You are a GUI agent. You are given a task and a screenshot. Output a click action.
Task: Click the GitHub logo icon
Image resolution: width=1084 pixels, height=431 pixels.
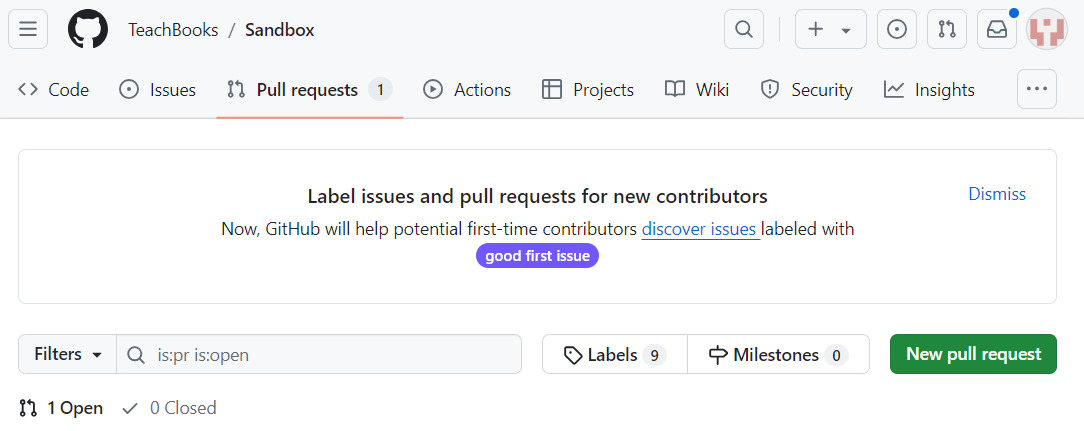click(x=88, y=29)
